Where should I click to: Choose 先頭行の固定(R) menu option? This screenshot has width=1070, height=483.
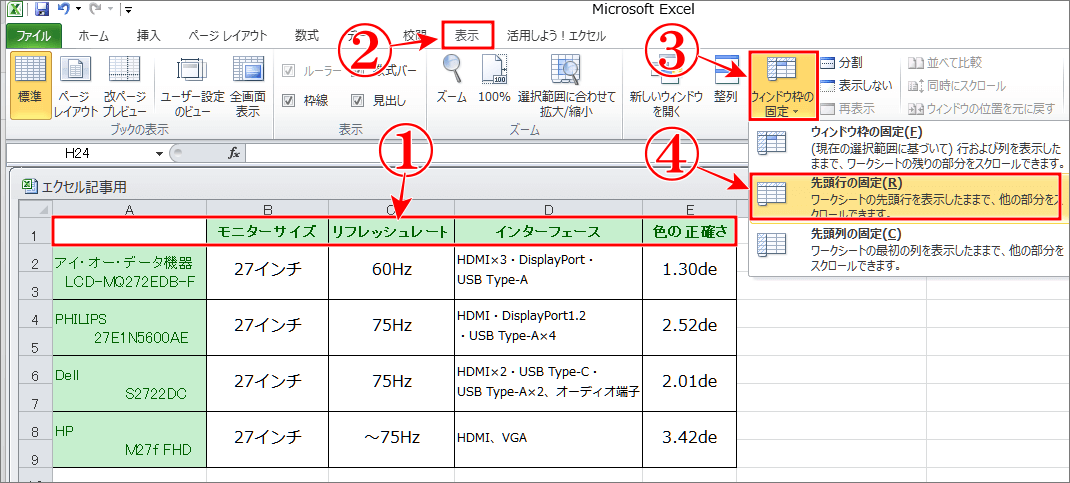pyautogui.click(x=906, y=195)
